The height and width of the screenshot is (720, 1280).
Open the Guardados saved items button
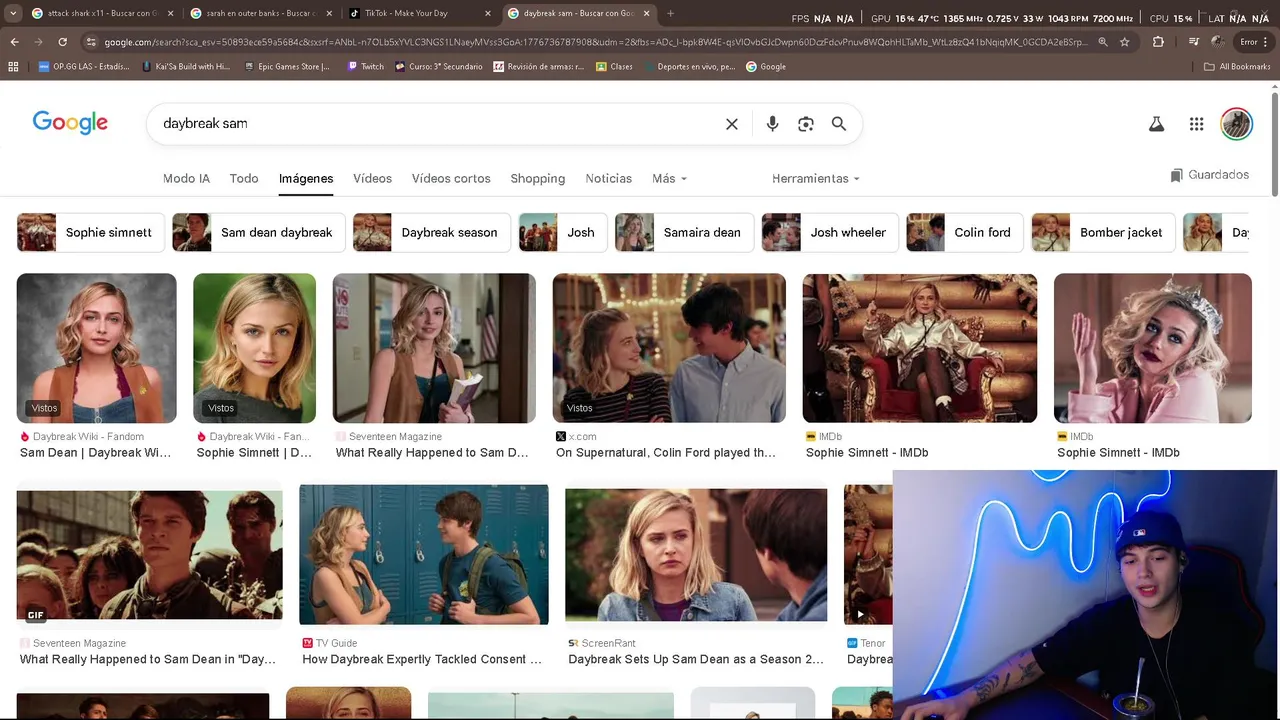click(x=1209, y=175)
